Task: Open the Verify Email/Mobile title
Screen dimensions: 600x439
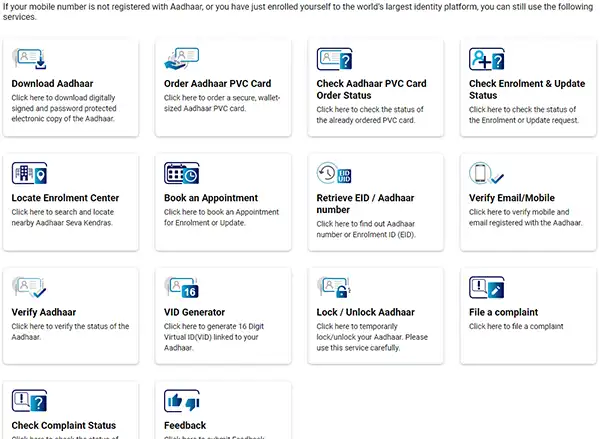Action: pyautogui.click(x=512, y=198)
